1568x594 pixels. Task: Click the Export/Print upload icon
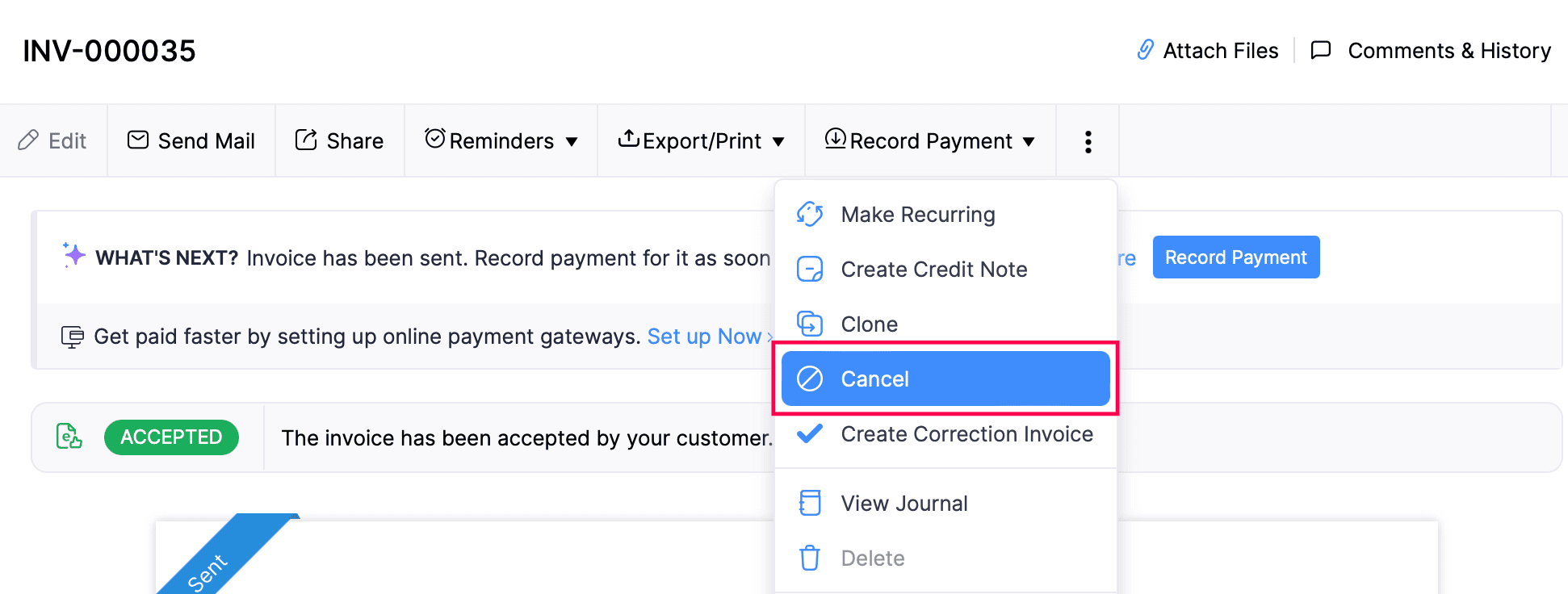[x=629, y=140]
